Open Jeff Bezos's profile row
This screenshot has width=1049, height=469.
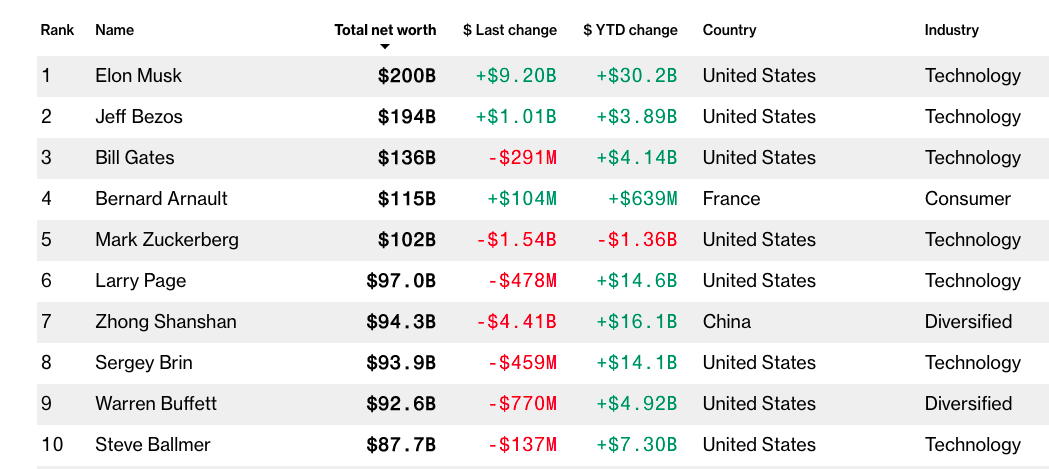point(139,117)
